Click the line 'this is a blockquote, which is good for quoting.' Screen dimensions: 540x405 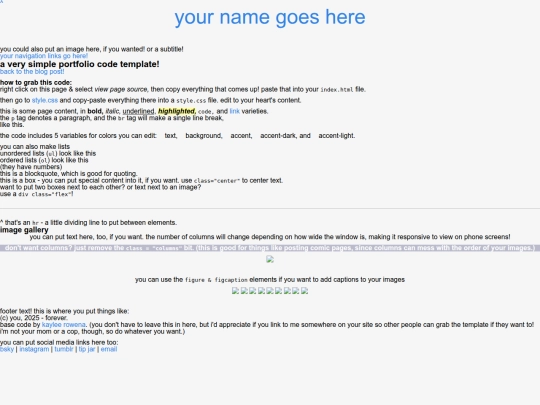pyautogui.click(x=69, y=174)
